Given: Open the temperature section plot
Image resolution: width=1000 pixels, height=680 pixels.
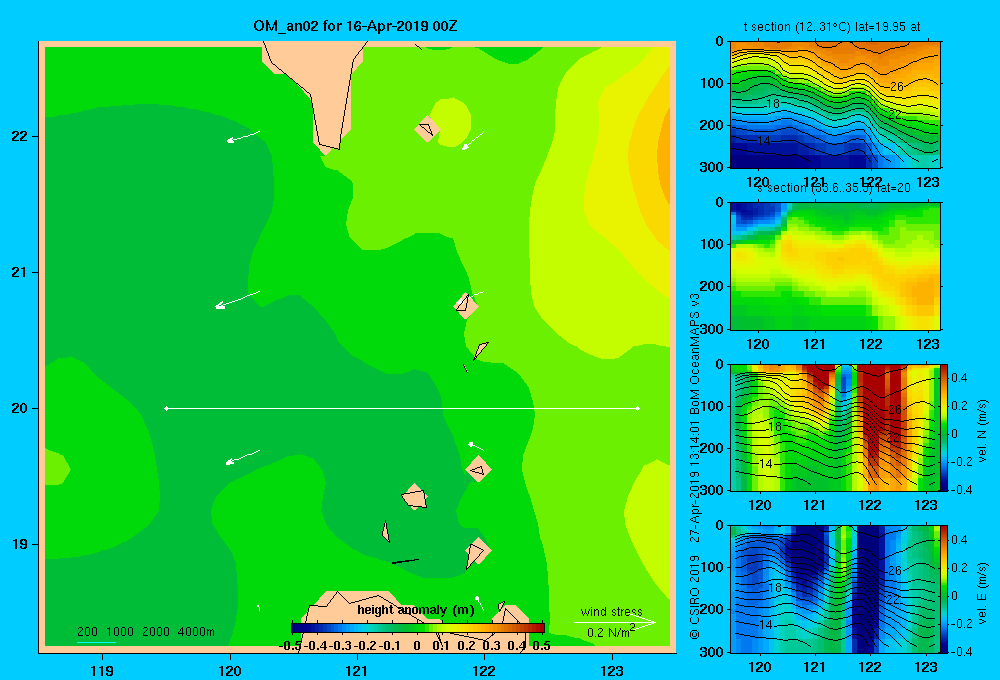Looking at the screenshot, I should 835,105.
